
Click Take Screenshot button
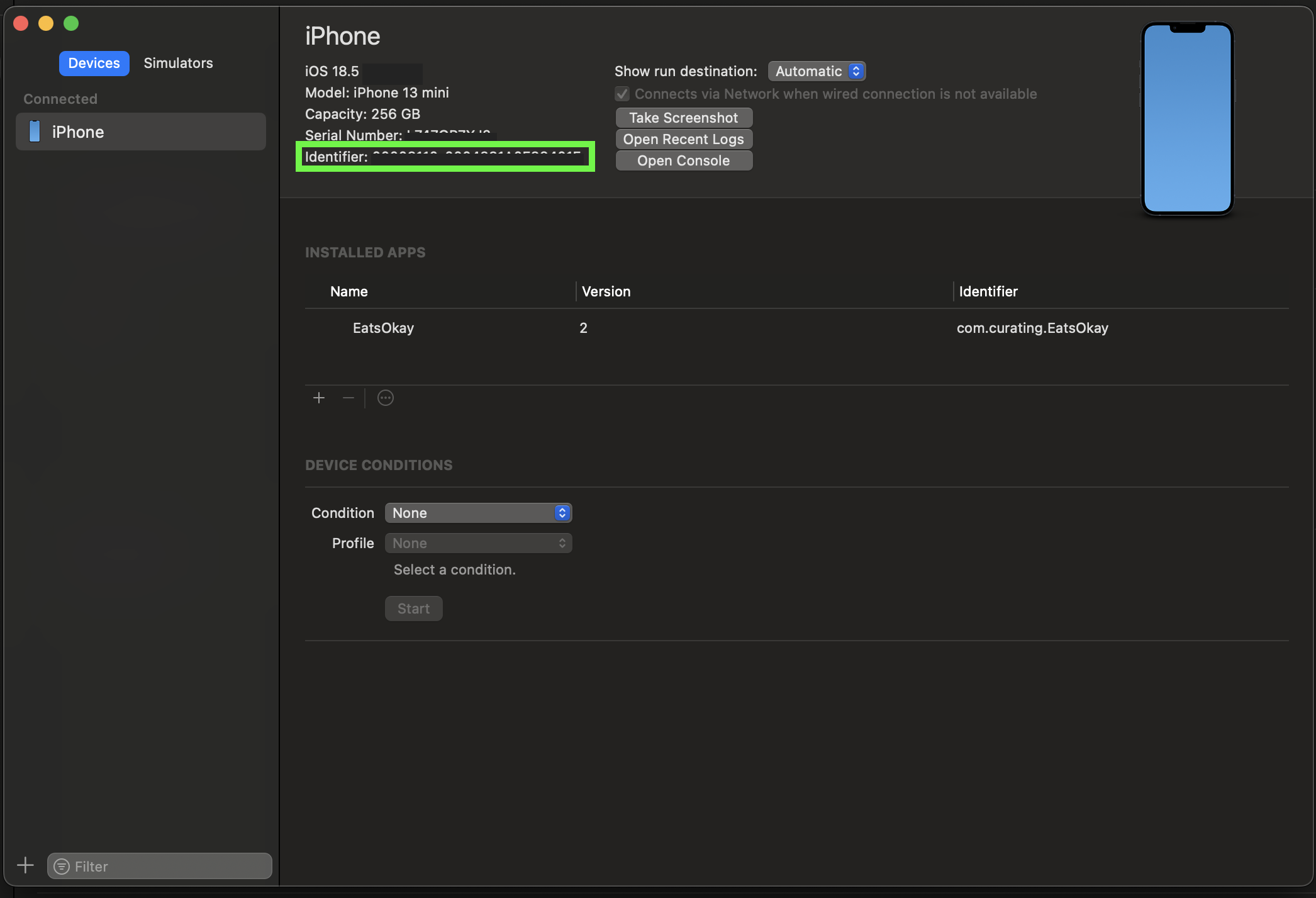pos(684,118)
